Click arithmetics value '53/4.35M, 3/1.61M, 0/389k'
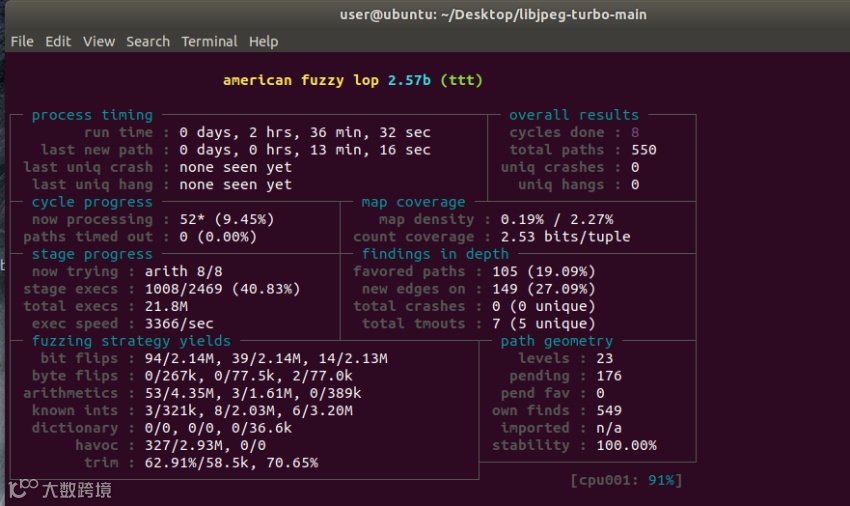 point(253,393)
